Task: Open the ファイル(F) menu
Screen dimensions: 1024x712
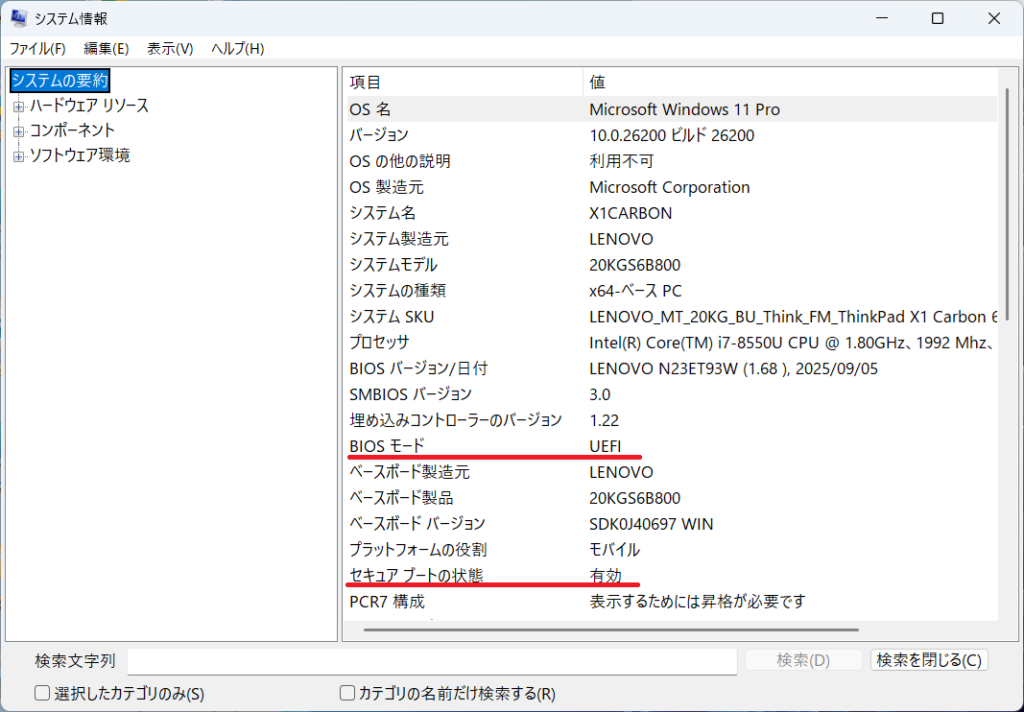Action: click(37, 48)
